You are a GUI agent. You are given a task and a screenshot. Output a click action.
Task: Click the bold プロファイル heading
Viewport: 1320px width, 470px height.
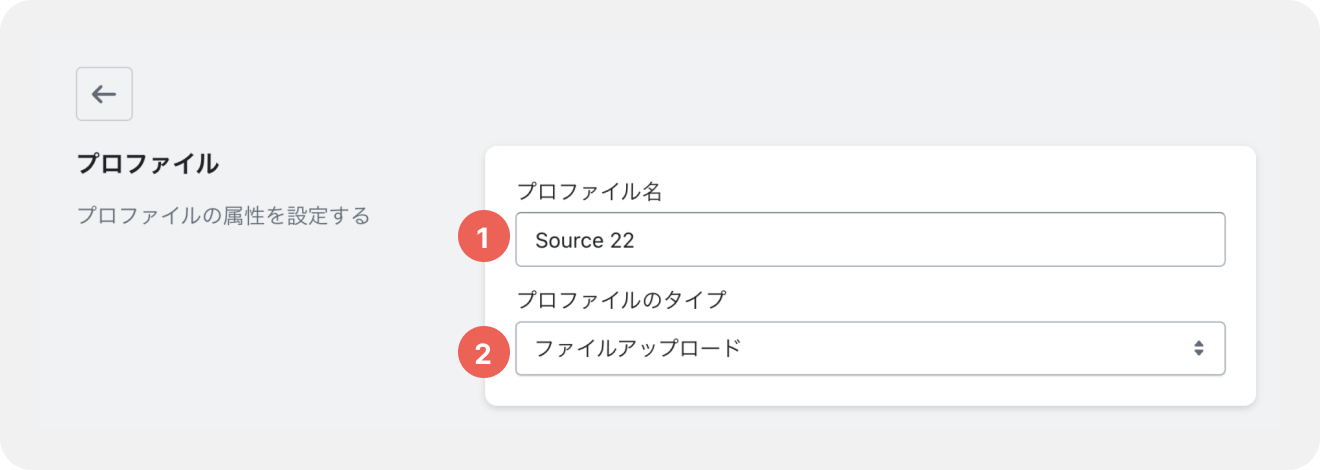148,164
